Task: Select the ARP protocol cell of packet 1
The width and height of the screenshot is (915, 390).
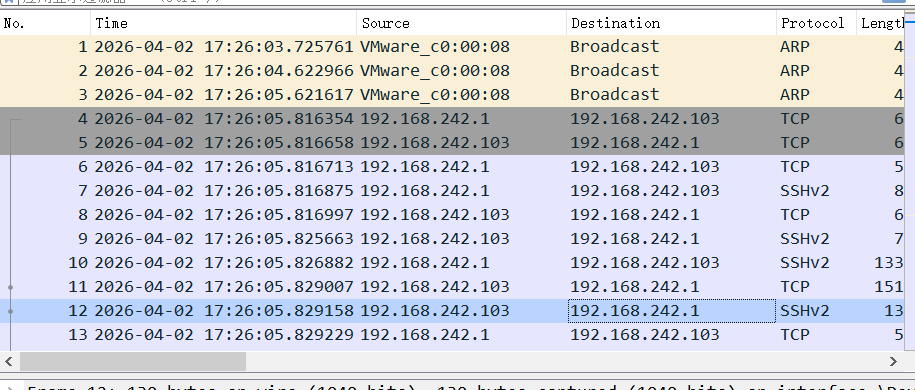Action: click(795, 47)
